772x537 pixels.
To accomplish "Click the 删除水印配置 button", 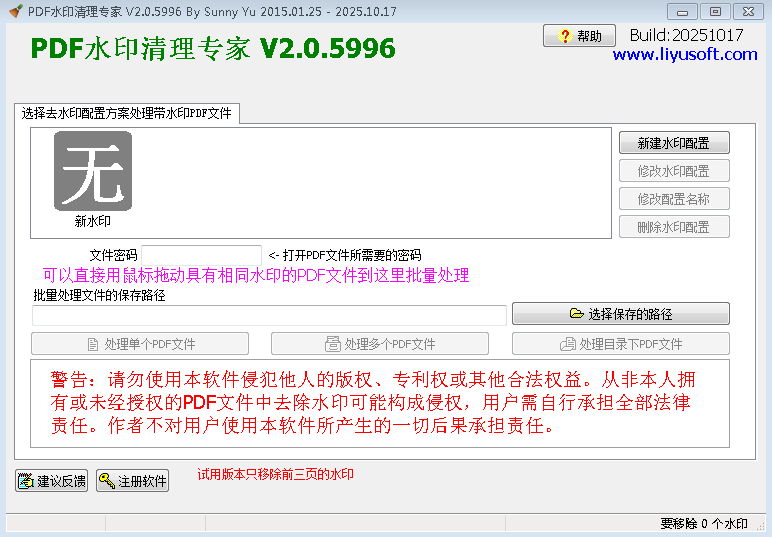I will (x=674, y=227).
